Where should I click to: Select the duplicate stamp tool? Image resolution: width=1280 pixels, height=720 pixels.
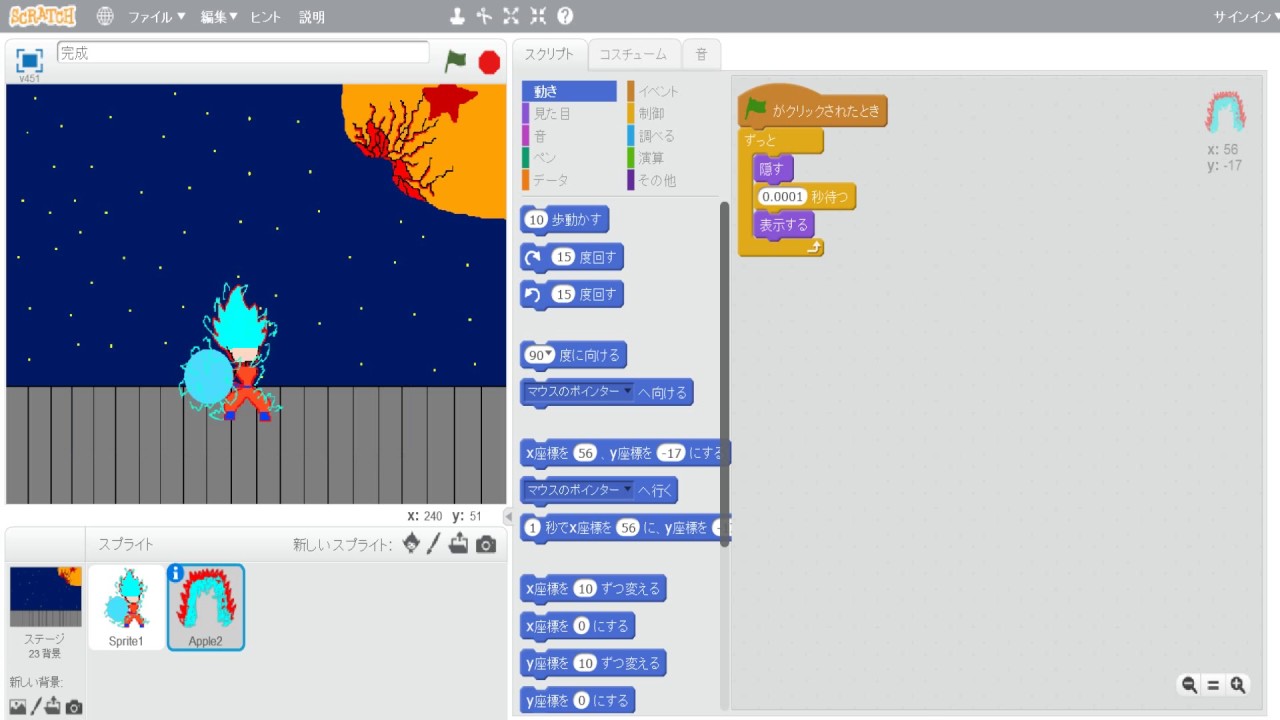coord(457,16)
